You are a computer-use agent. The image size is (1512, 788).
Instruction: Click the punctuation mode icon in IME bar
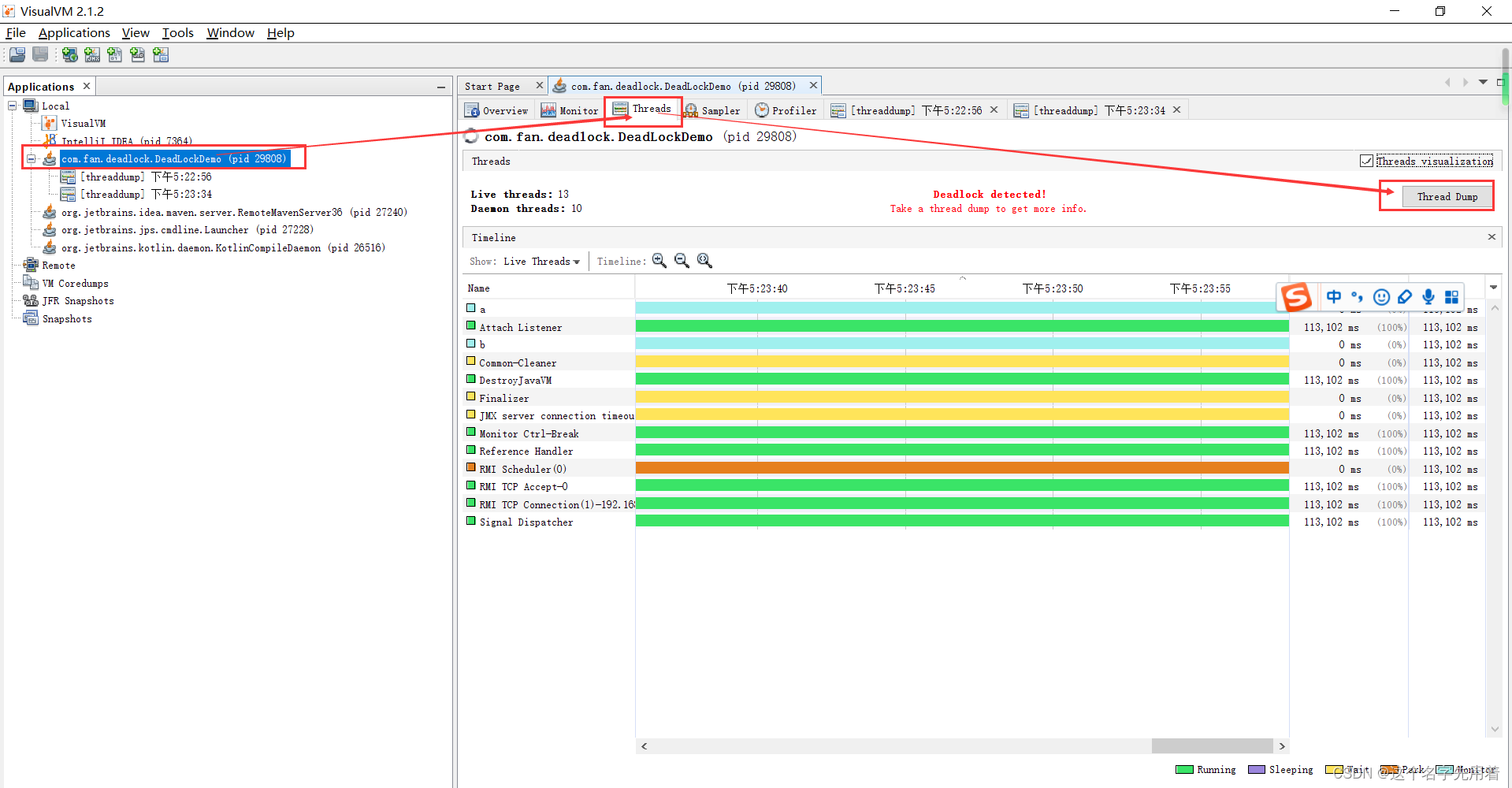[1357, 297]
